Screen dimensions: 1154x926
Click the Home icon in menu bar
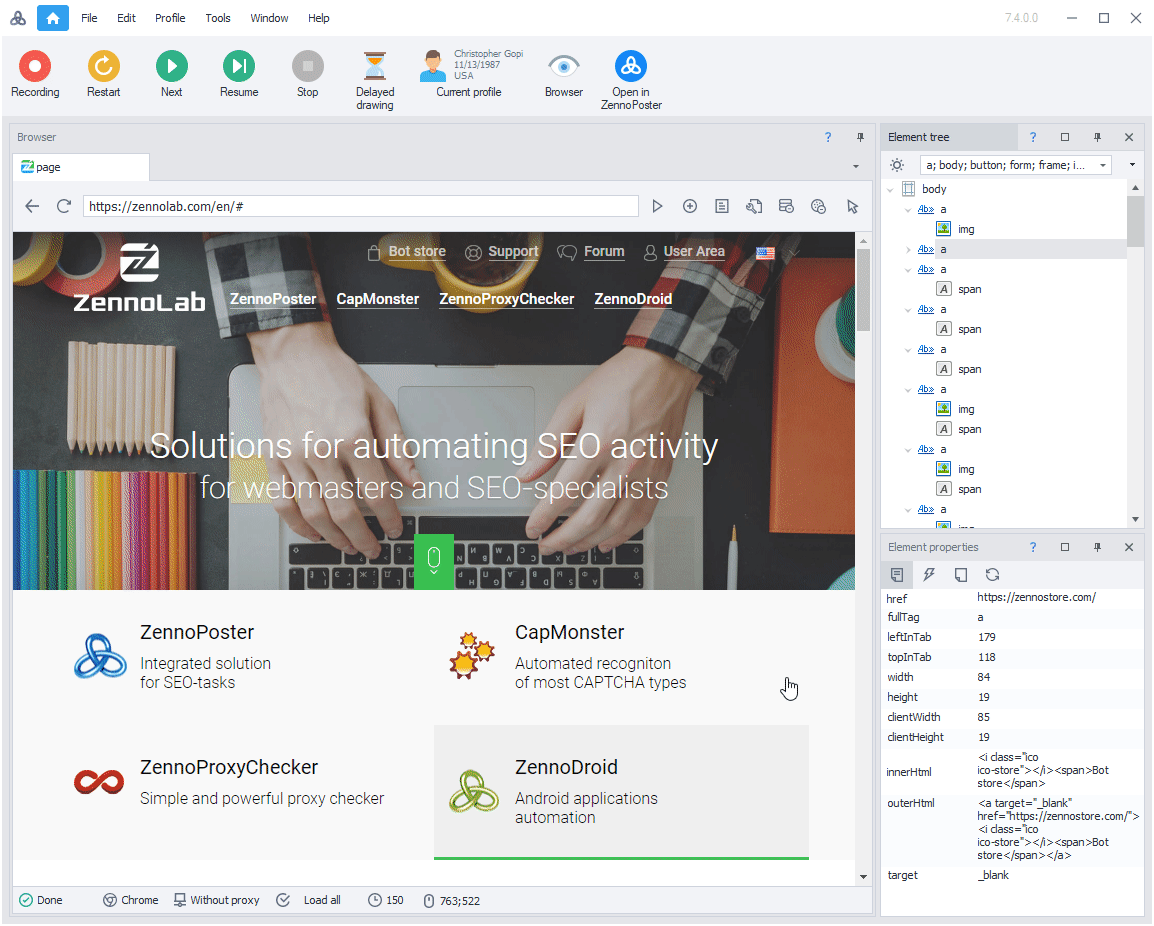pyautogui.click(x=53, y=18)
